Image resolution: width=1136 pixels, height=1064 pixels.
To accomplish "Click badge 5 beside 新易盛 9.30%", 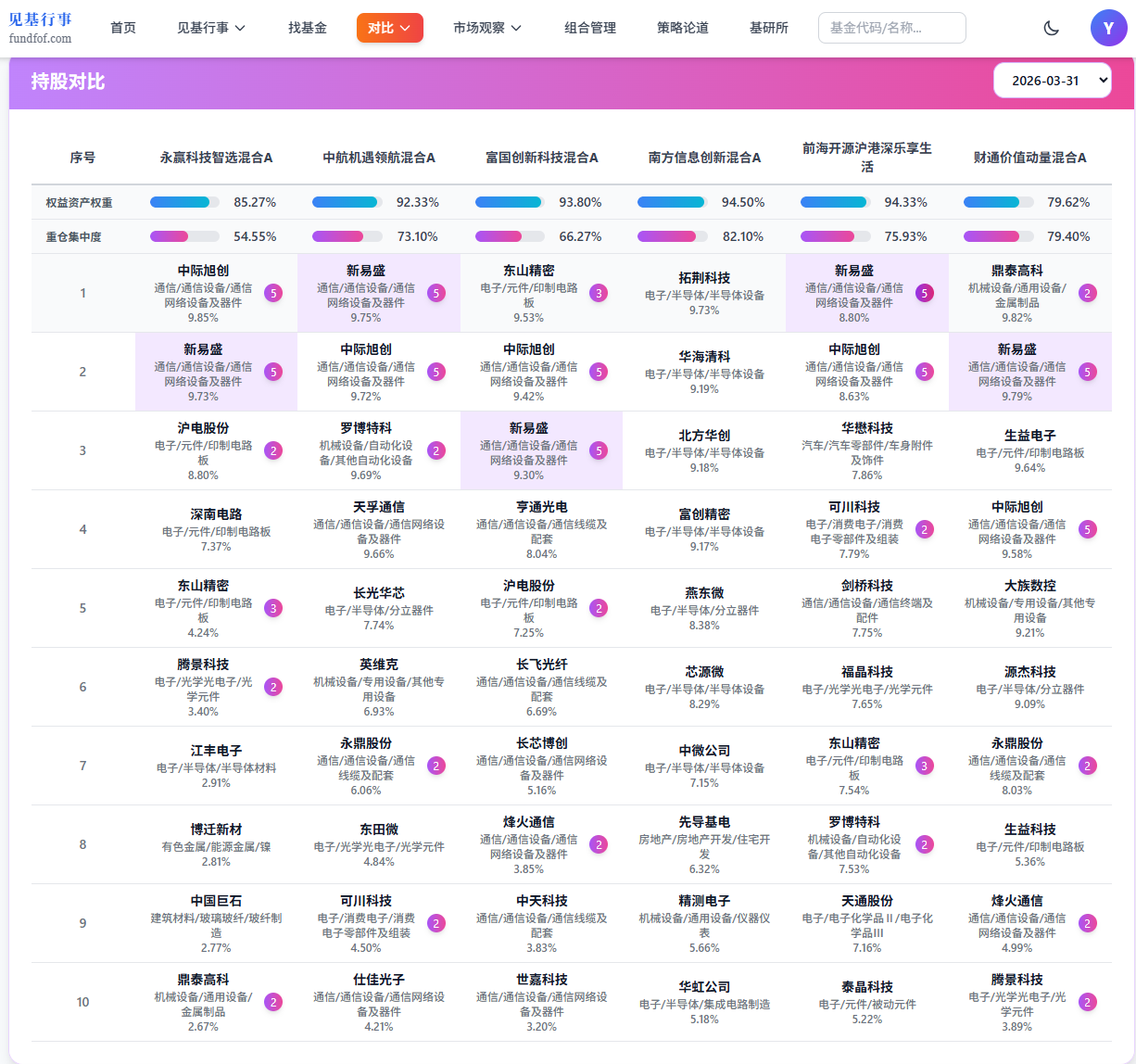I will tap(600, 450).
